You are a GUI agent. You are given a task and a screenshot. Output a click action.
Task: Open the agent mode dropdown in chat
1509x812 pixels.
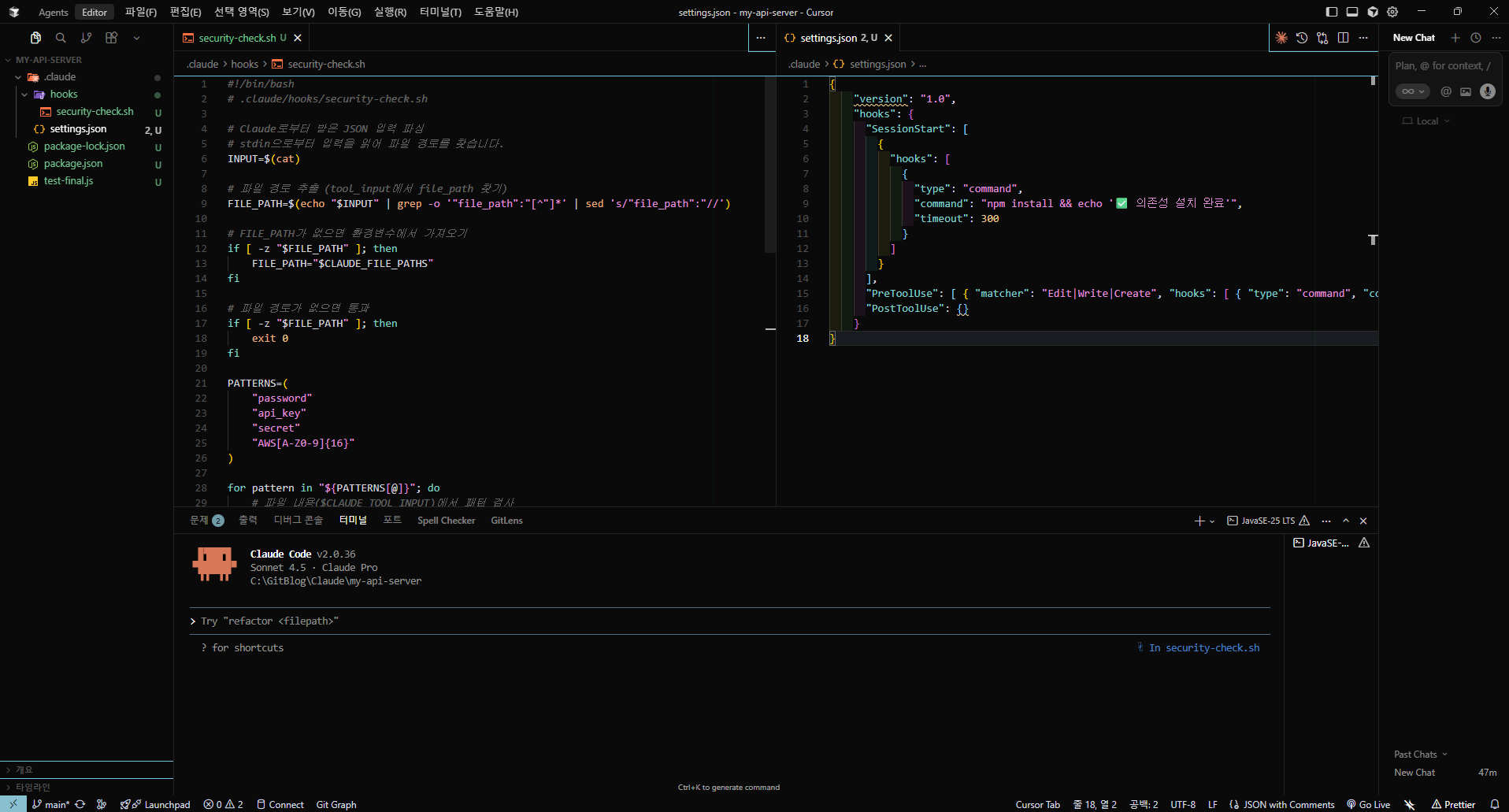pyautogui.click(x=1413, y=91)
